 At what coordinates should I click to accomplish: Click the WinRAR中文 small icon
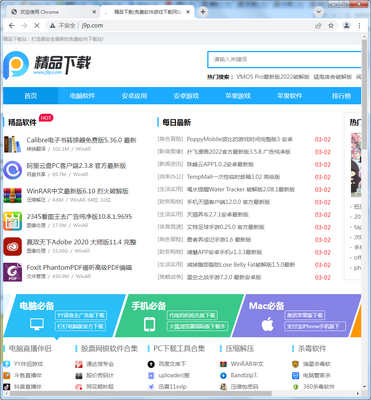tap(223, 364)
